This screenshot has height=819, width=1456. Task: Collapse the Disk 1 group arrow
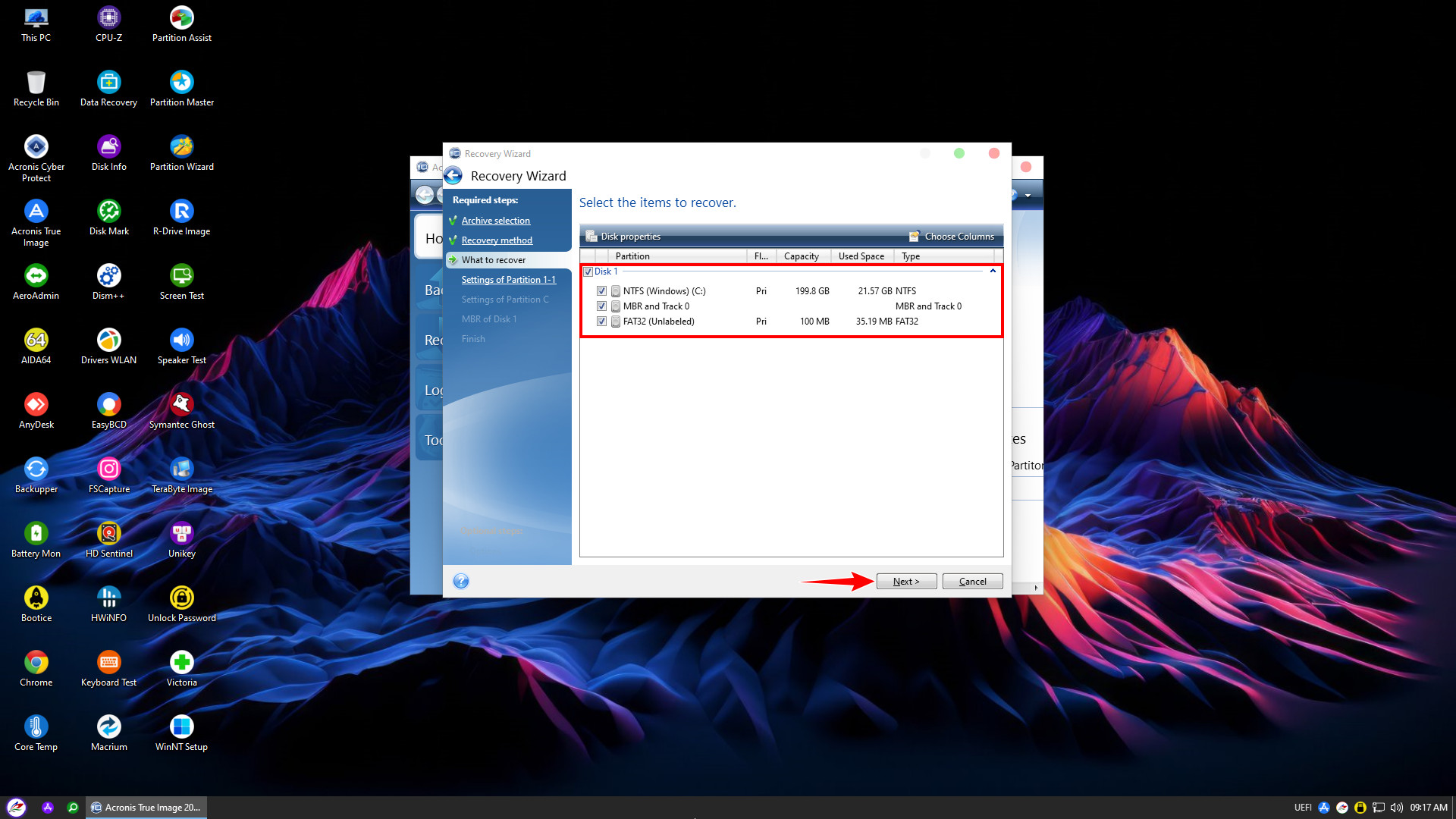pos(993,271)
